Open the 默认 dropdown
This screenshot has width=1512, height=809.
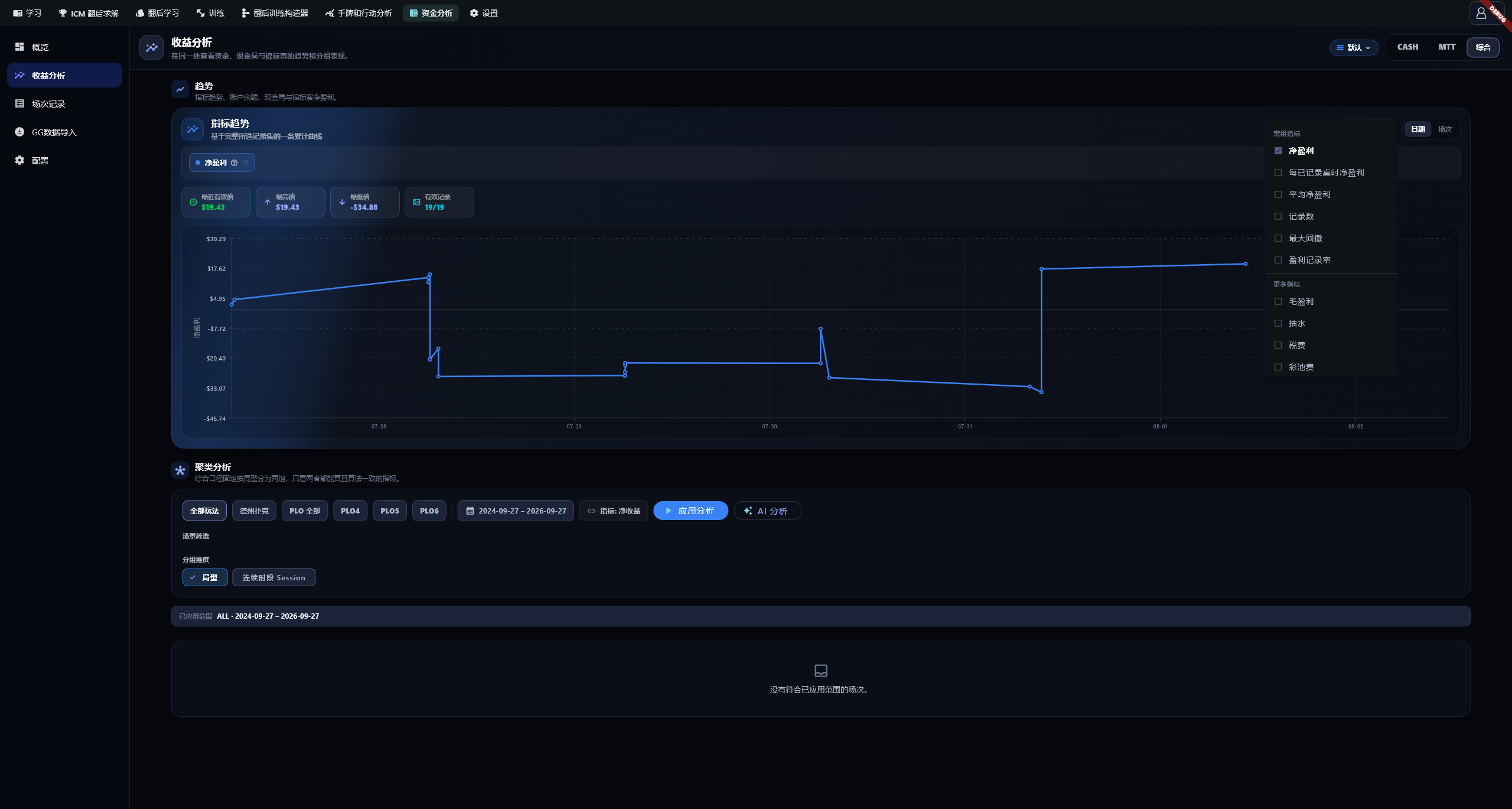[x=1354, y=47]
